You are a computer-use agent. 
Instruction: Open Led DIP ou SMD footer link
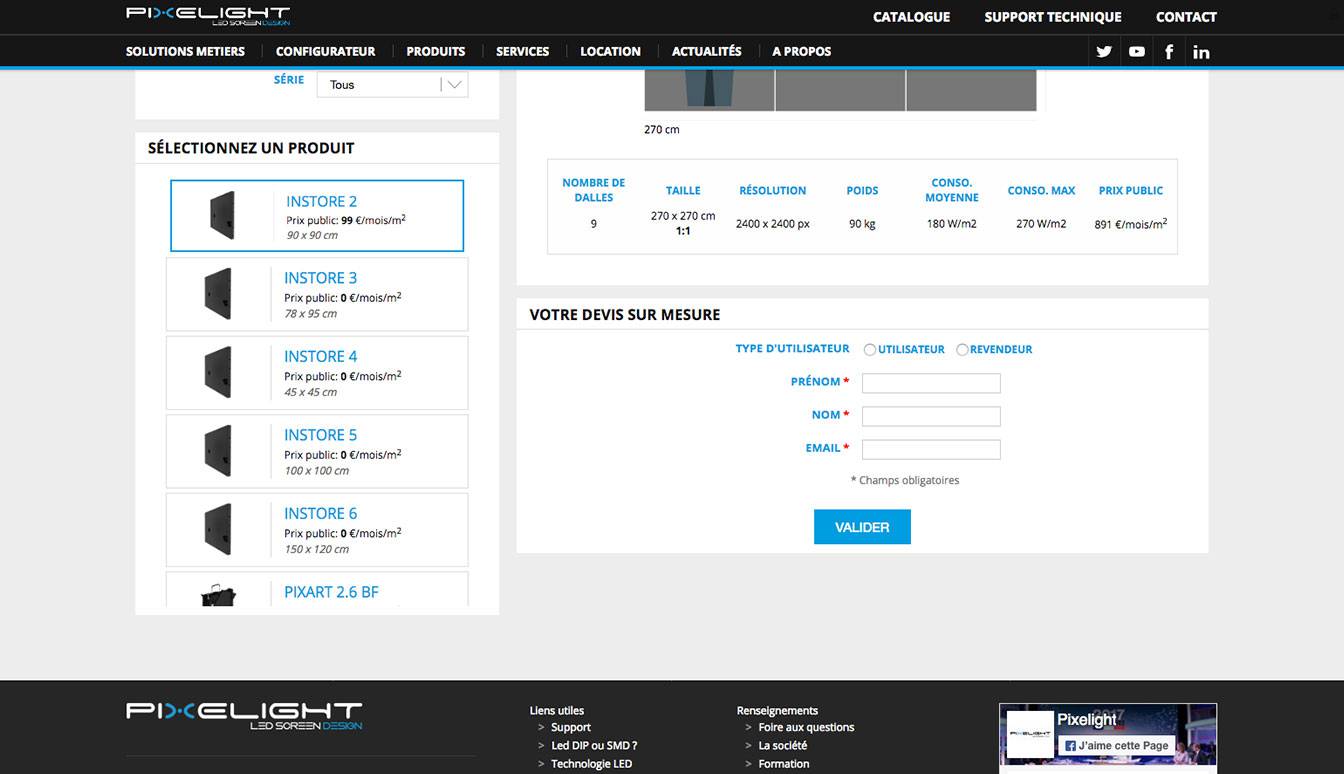(594, 745)
